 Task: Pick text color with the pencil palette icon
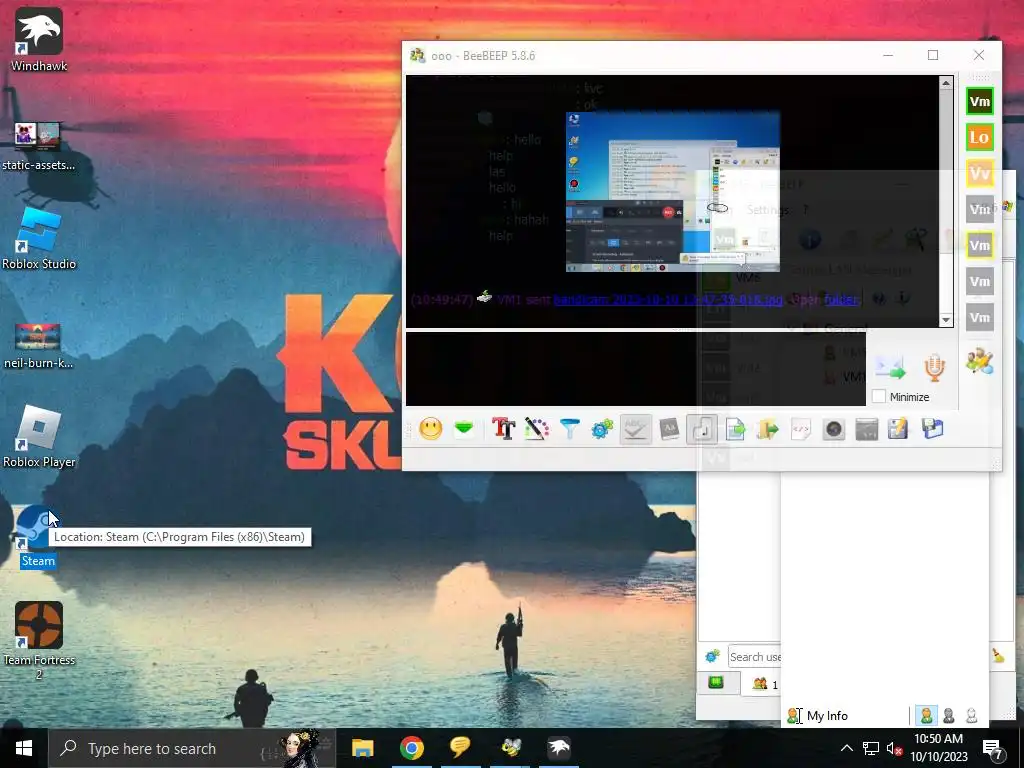pyautogui.click(x=536, y=429)
